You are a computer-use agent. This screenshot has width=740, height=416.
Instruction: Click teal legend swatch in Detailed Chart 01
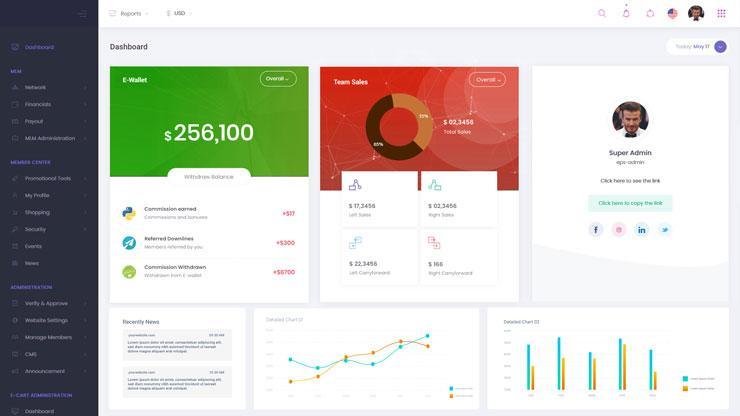pos(451,389)
